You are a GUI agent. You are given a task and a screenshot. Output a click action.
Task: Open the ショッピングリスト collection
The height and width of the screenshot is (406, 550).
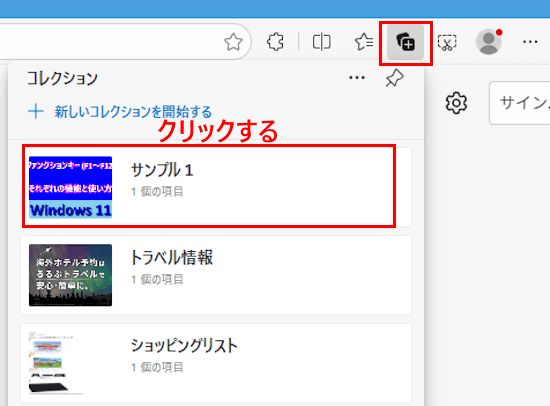pyautogui.click(x=216, y=363)
